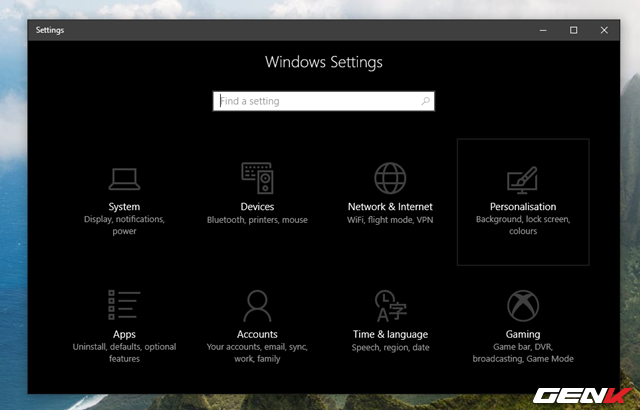Image resolution: width=640 pixels, height=410 pixels.
Task: Open the Time & language clock icon
Action: coord(391,306)
